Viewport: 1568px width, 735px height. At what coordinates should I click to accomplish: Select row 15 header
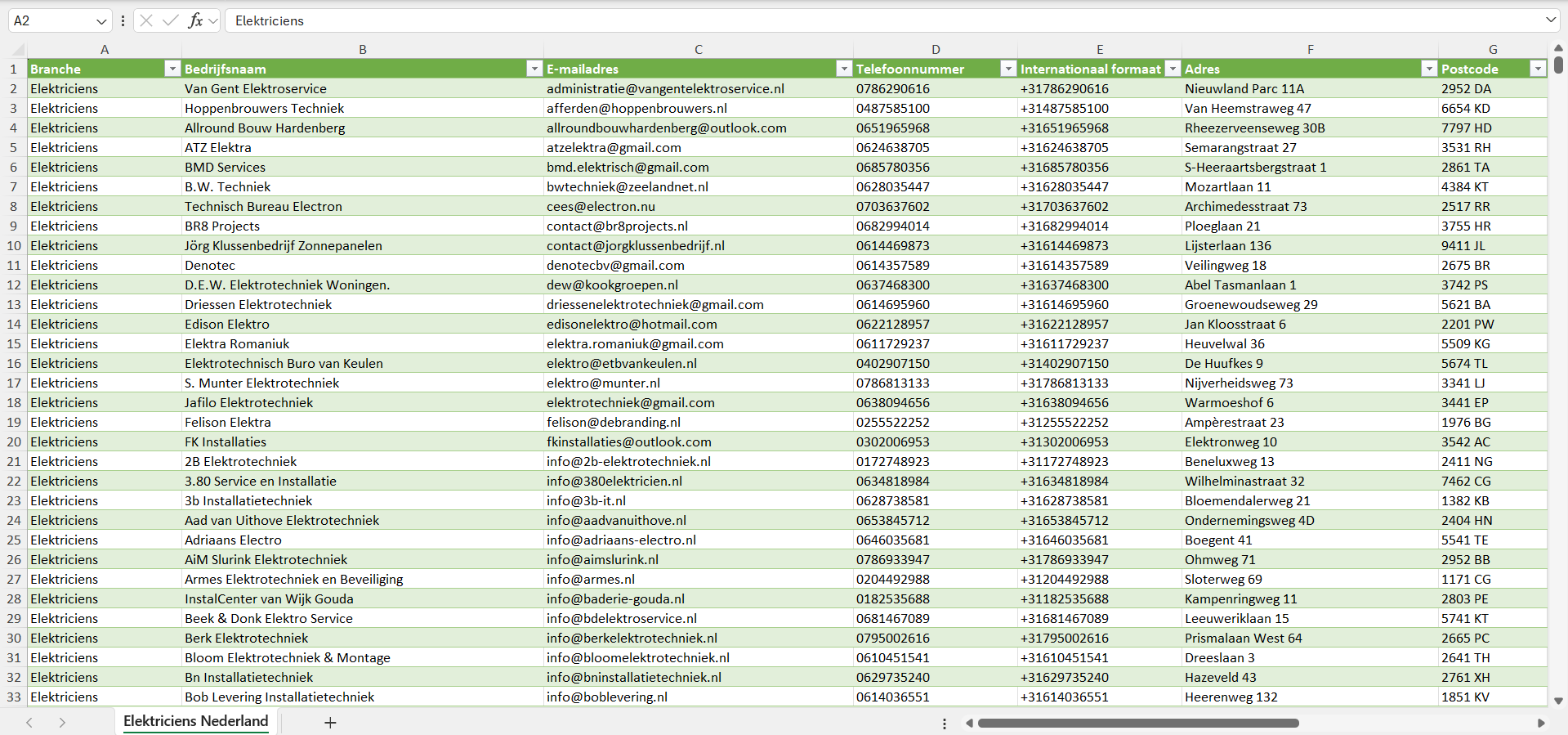(14, 344)
